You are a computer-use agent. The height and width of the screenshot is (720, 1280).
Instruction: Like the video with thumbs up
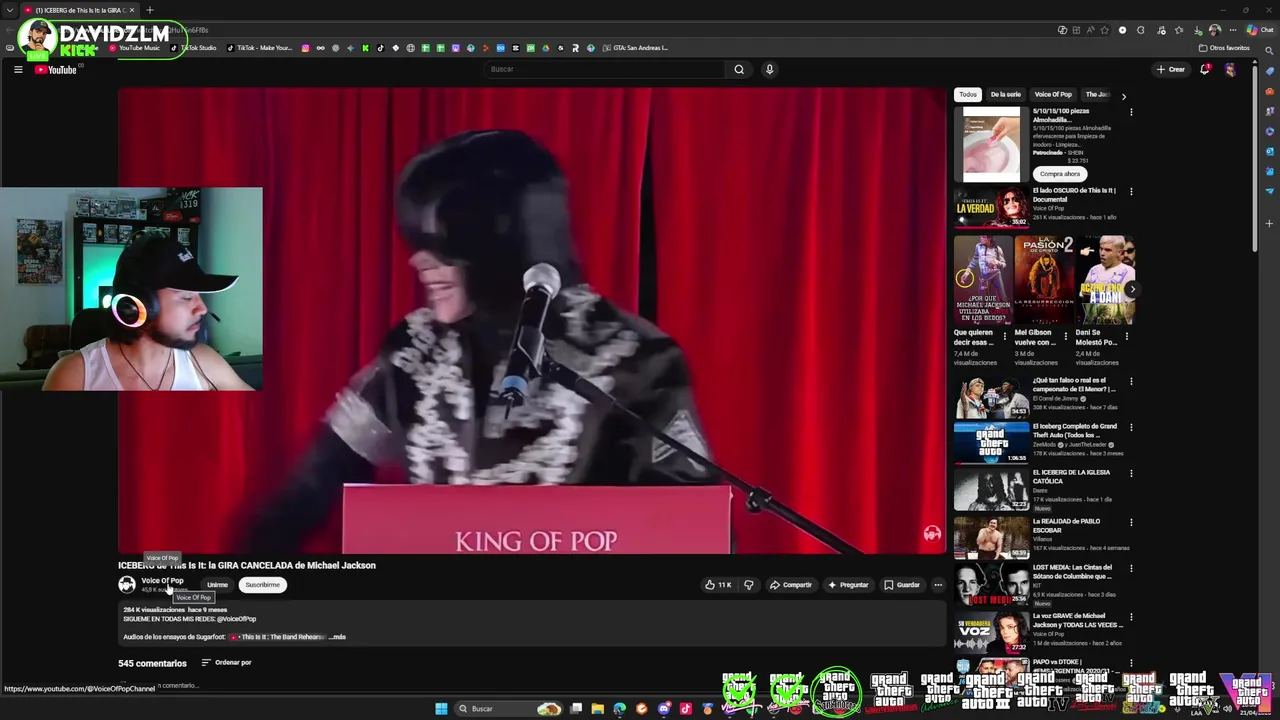tap(717, 585)
